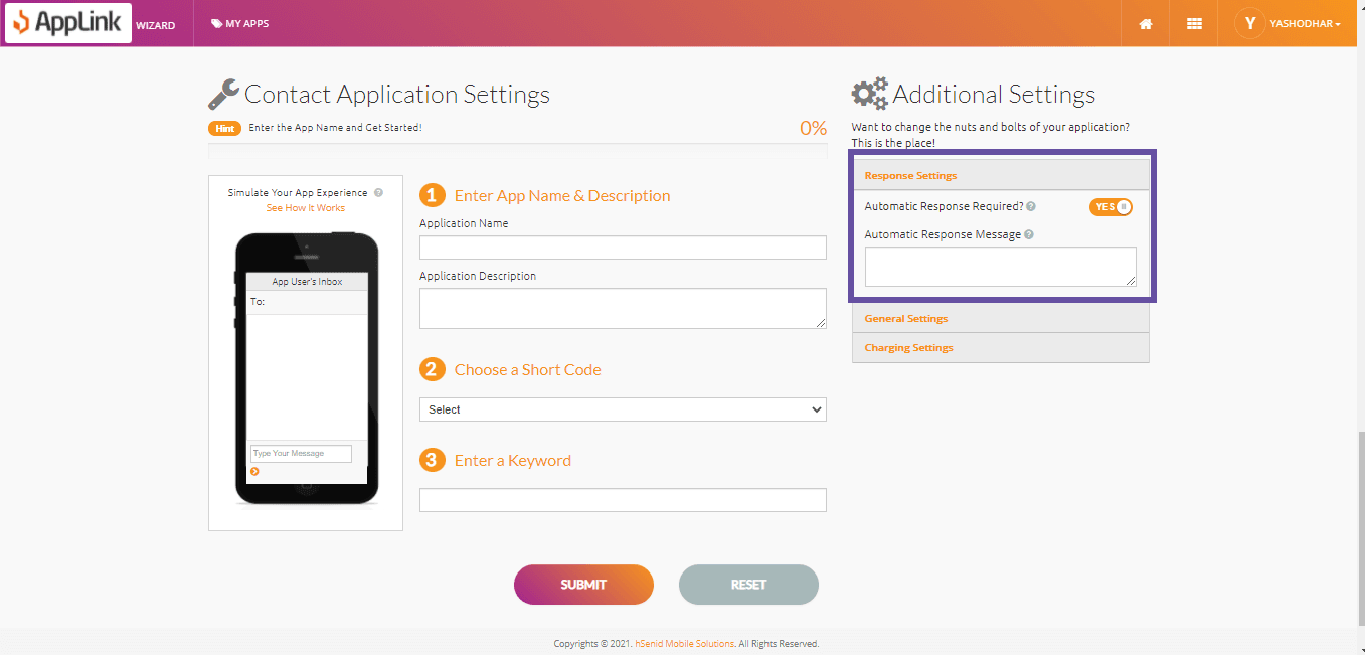Viewport: 1366px width, 656px height.
Task: Focus the Automatic Response Message textarea
Action: (x=1001, y=267)
